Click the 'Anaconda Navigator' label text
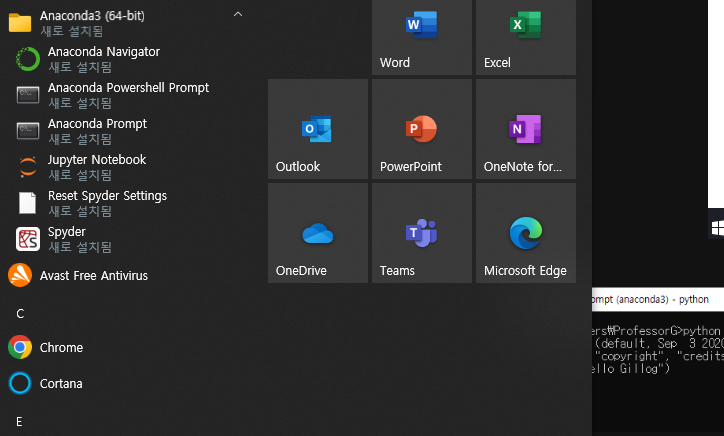This screenshot has height=436, width=724. pos(104,52)
